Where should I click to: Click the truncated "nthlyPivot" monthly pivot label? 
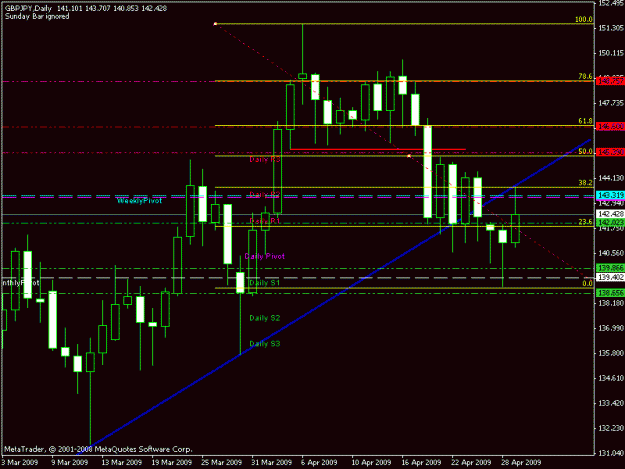click(x=21, y=283)
